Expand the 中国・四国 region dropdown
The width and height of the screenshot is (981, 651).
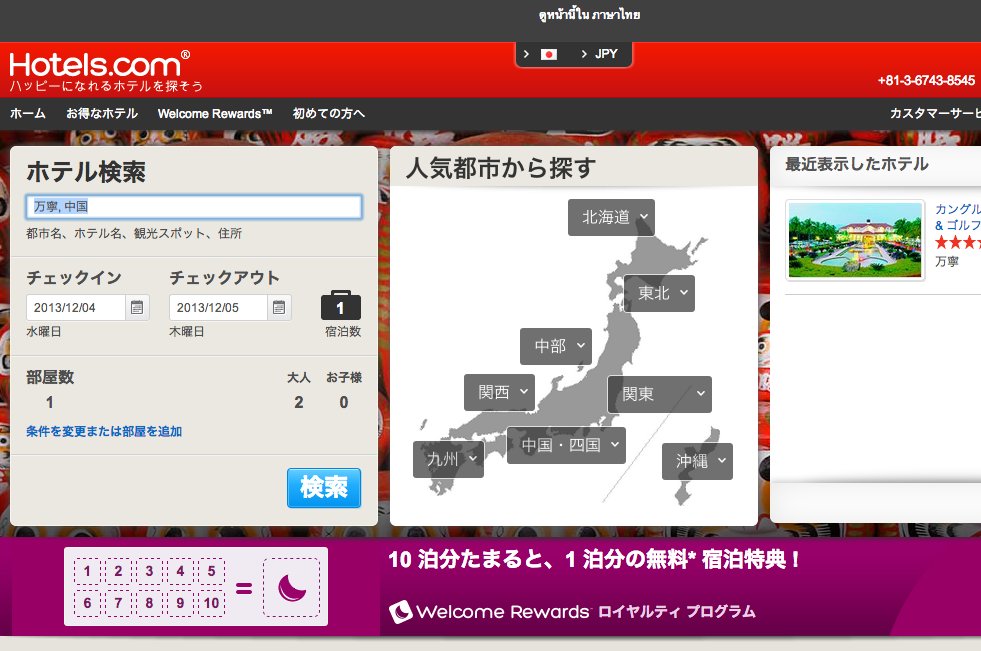coord(566,445)
